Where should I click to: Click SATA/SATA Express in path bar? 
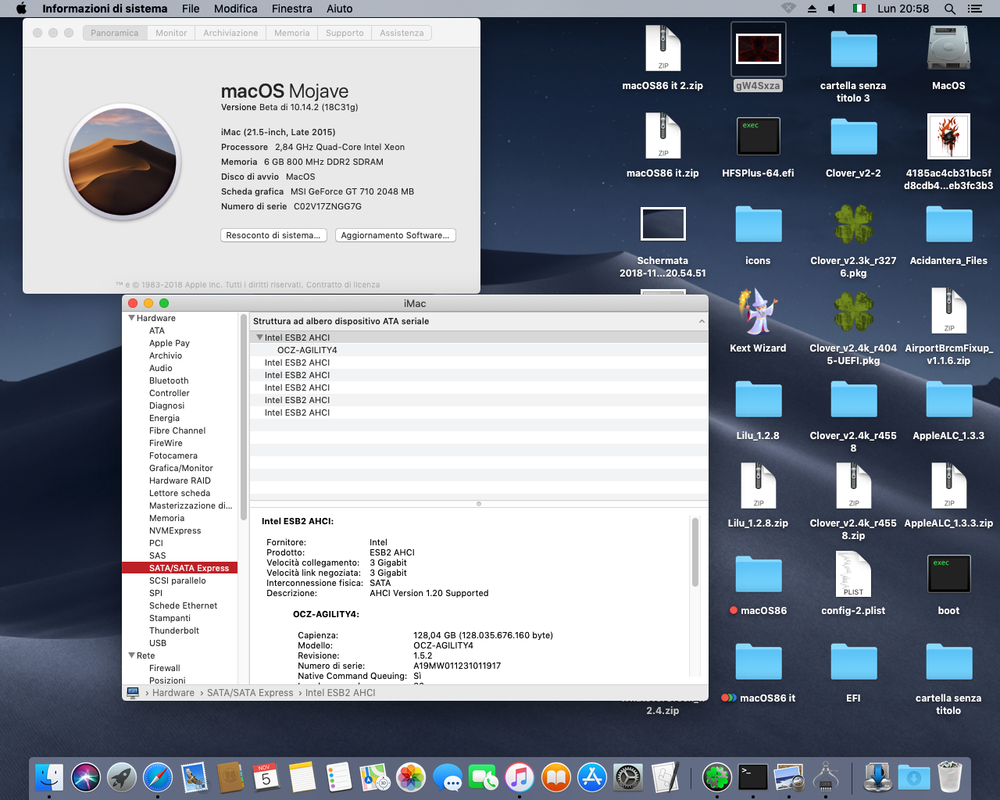coord(250,692)
